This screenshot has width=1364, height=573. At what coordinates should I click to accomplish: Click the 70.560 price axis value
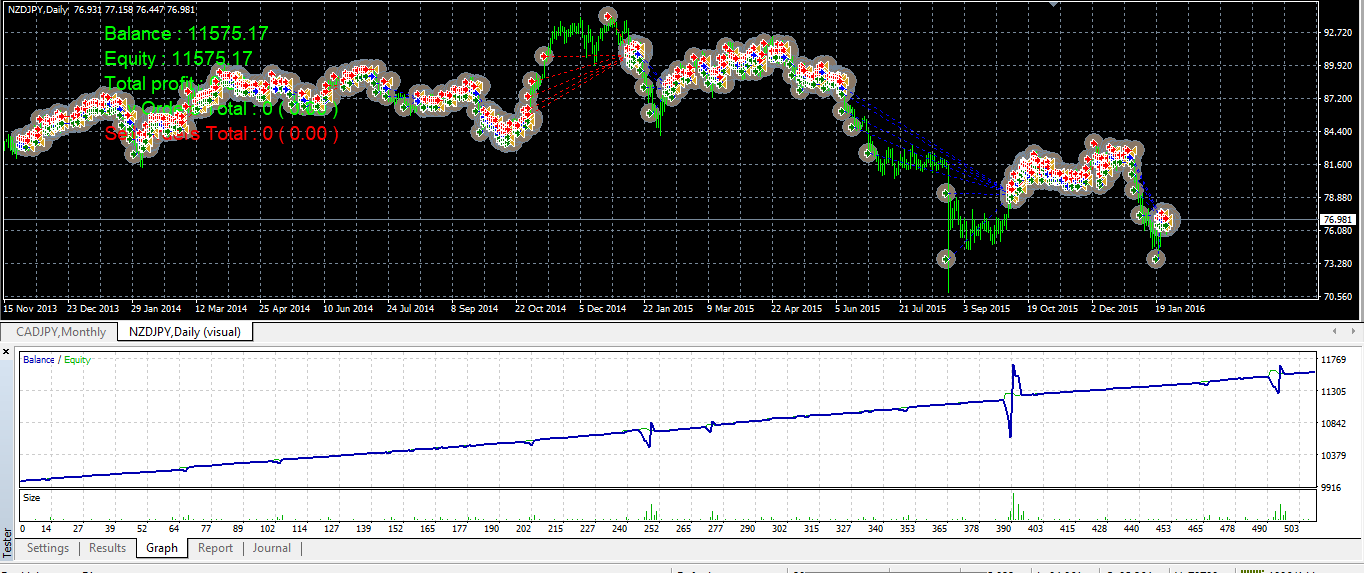tap(1338, 297)
